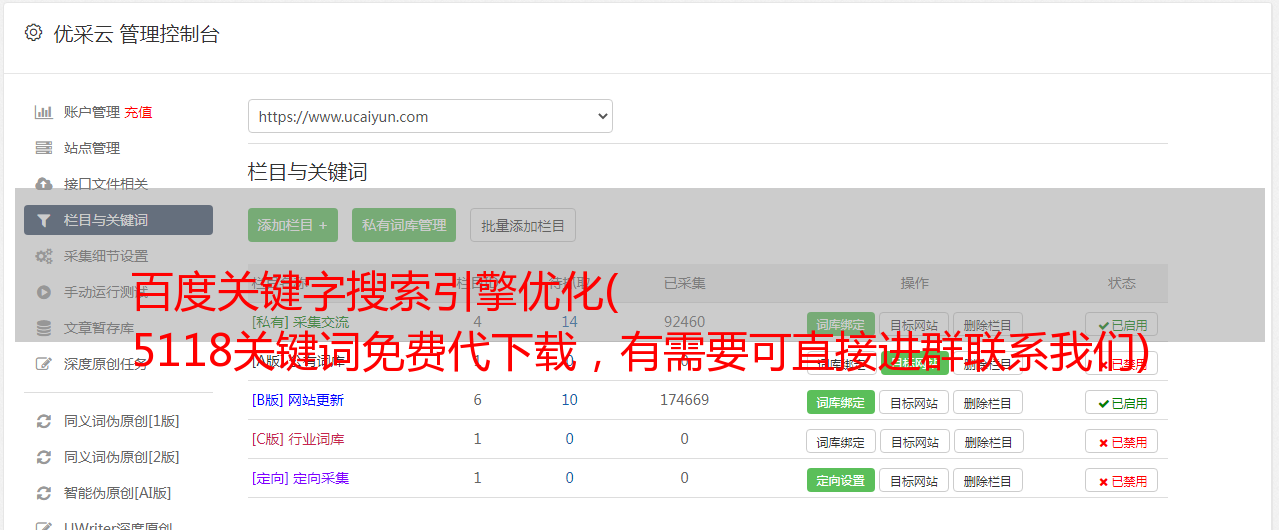Open 私有词库管理 button
Screen dimensions: 1279x530
(x=404, y=225)
